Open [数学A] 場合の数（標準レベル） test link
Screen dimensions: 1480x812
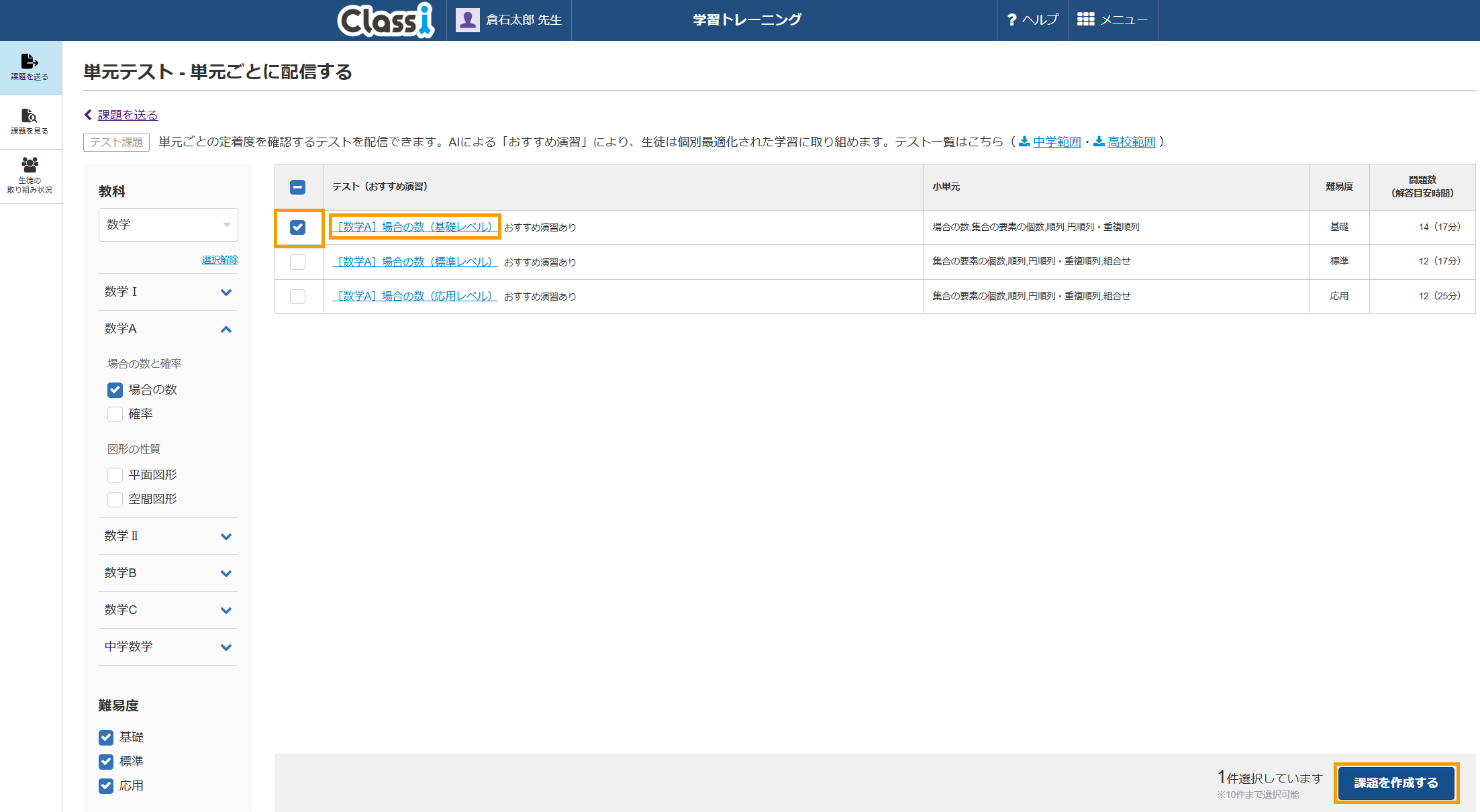415,262
